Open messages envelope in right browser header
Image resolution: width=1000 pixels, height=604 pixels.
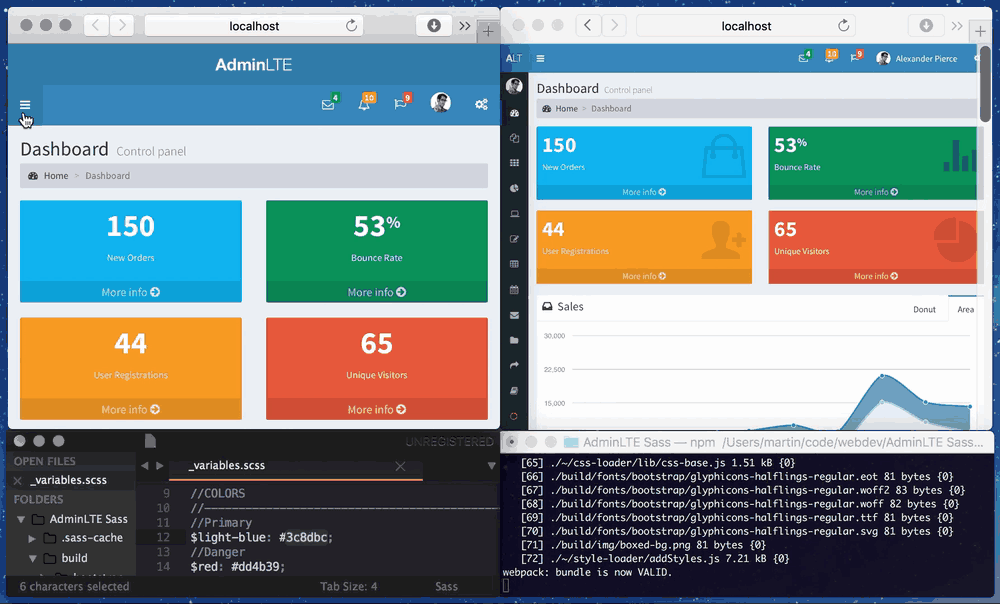pos(804,58)
